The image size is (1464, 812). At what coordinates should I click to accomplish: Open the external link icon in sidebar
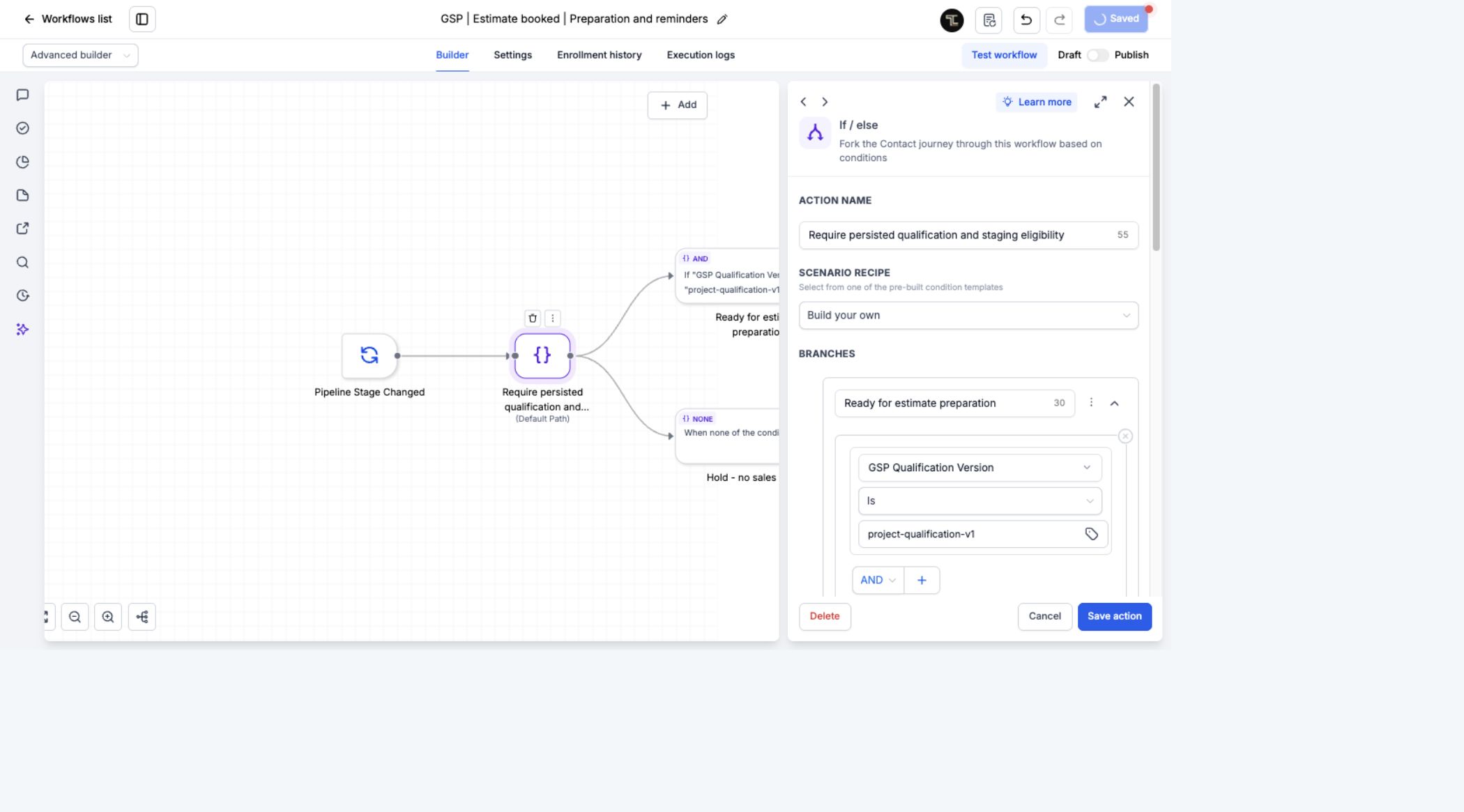22,229
